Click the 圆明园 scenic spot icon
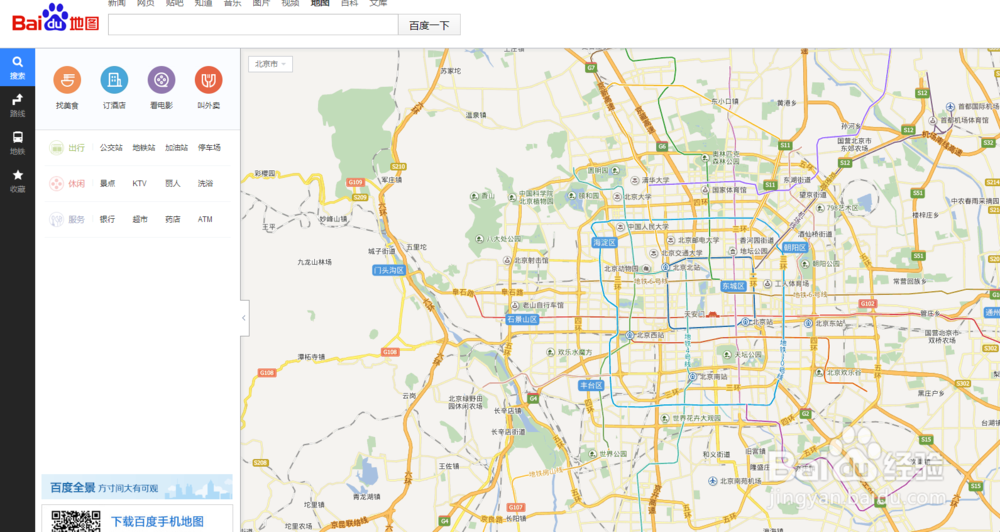 coord(616,171)
